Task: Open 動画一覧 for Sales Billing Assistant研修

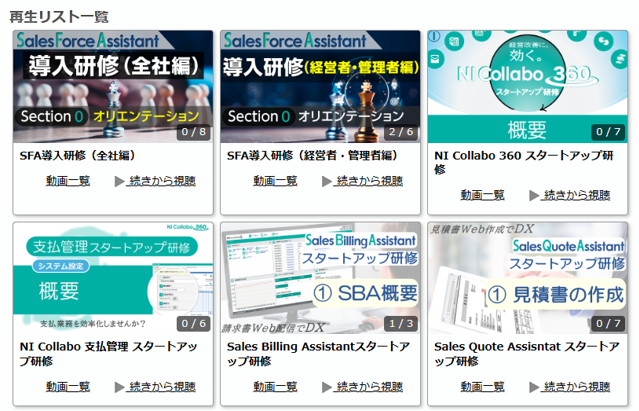Action: click(x=275, y=386)
